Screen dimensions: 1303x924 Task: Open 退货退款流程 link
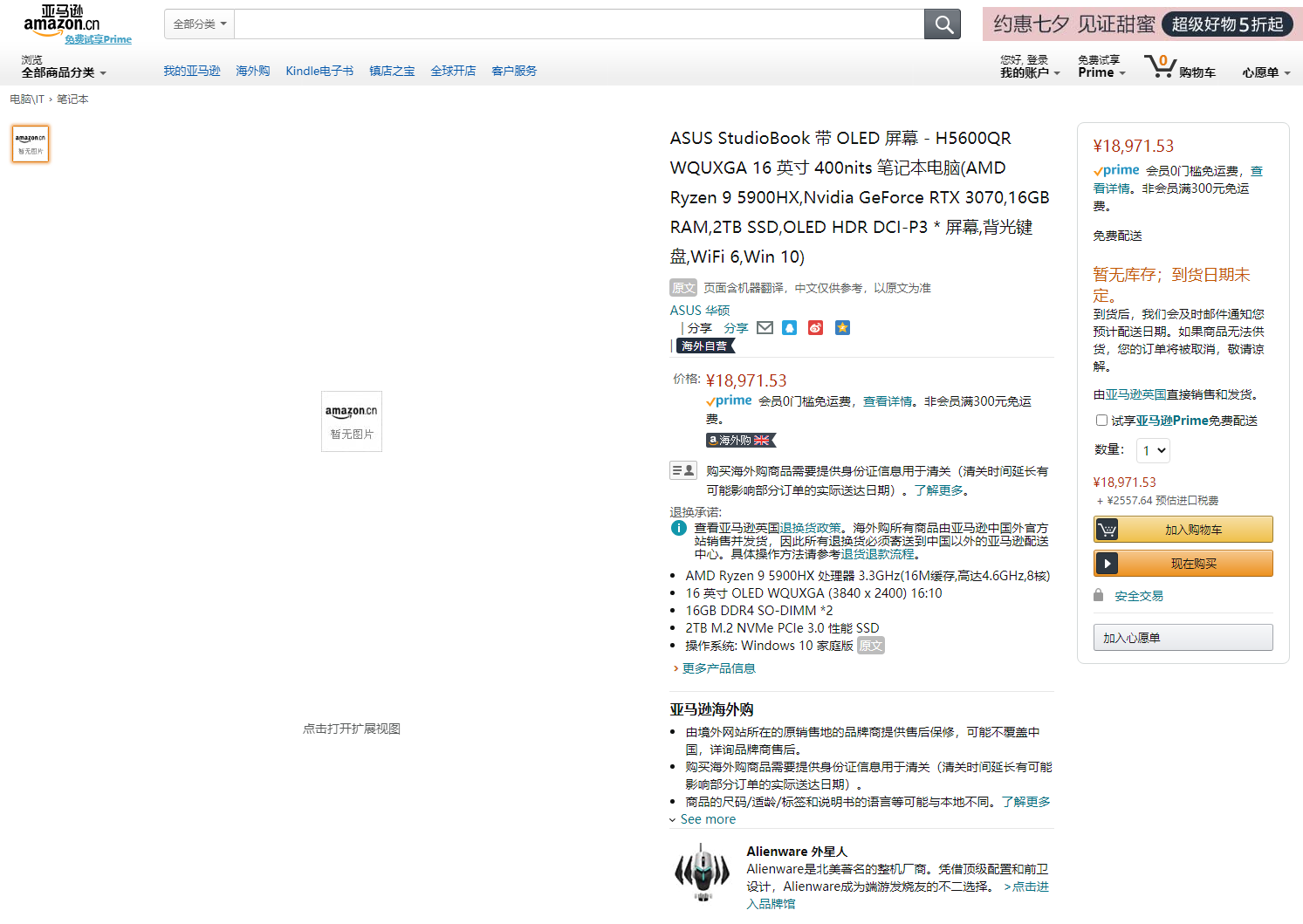coord(877,554)
